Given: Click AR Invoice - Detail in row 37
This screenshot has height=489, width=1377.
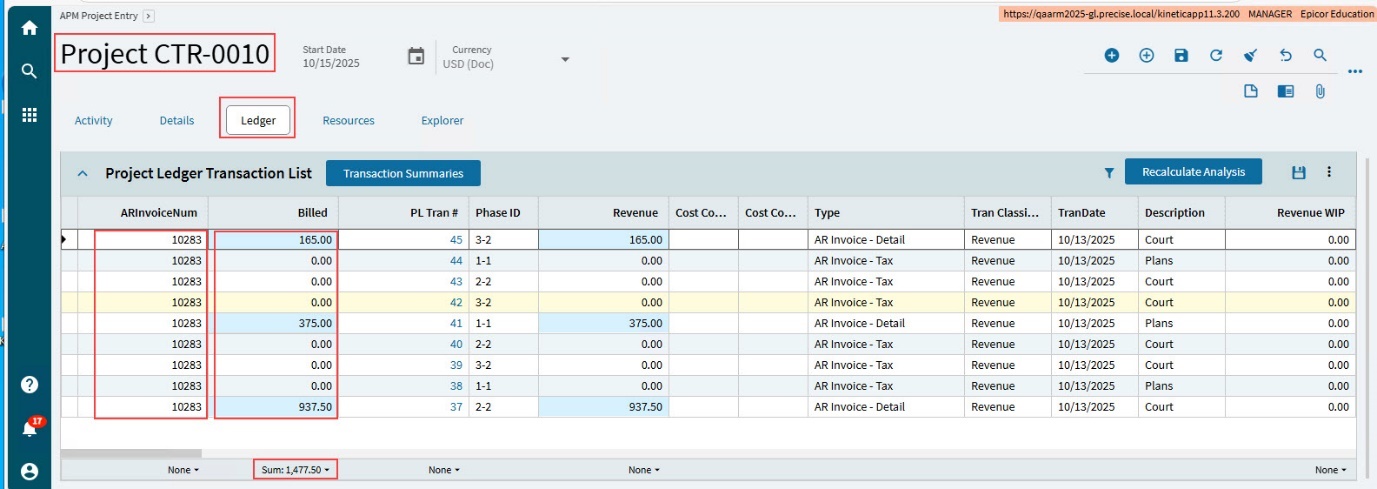Looking at the screenshot, I should (859, 407).
